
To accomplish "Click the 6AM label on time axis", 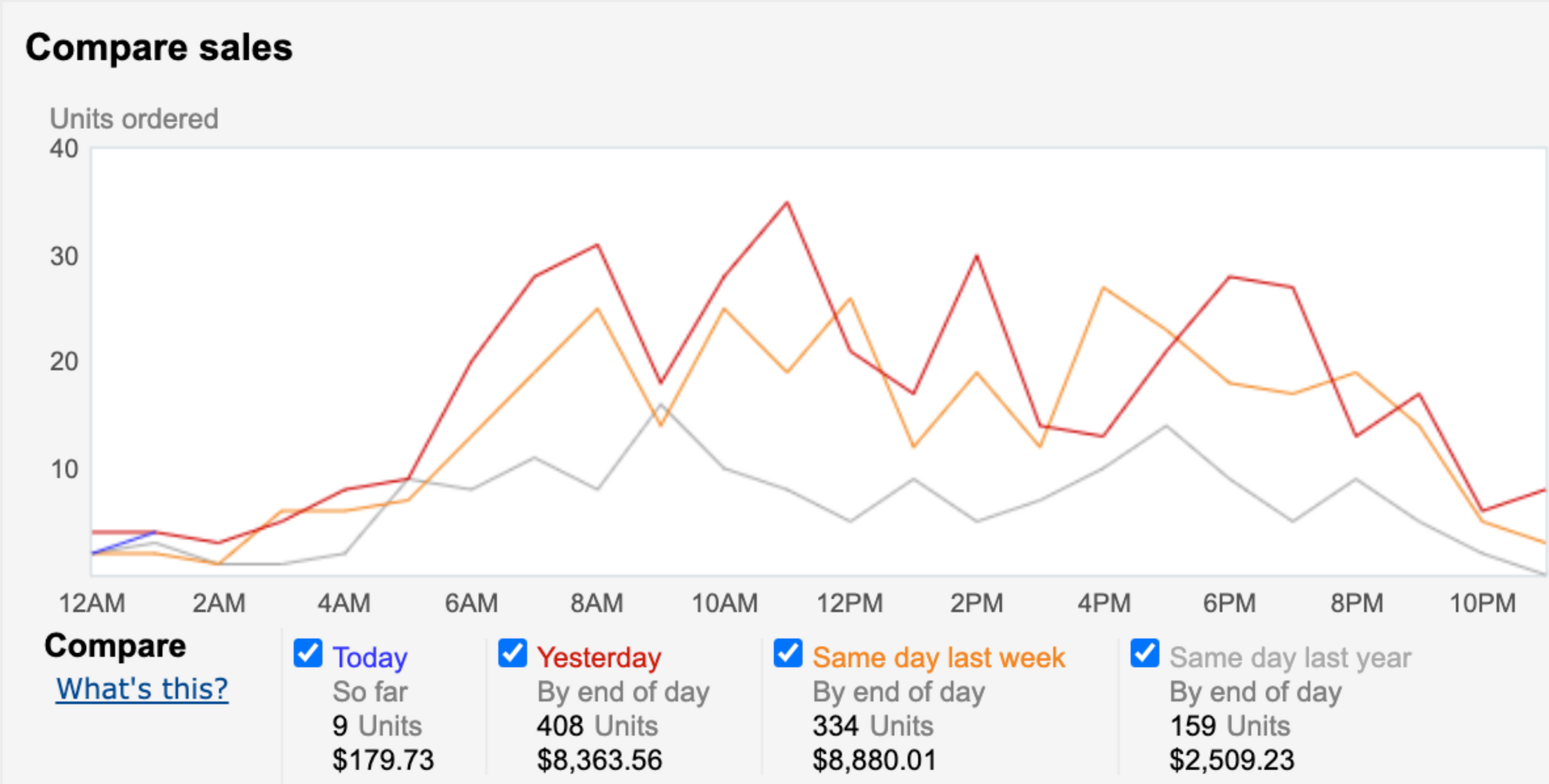I will point(471,603).
